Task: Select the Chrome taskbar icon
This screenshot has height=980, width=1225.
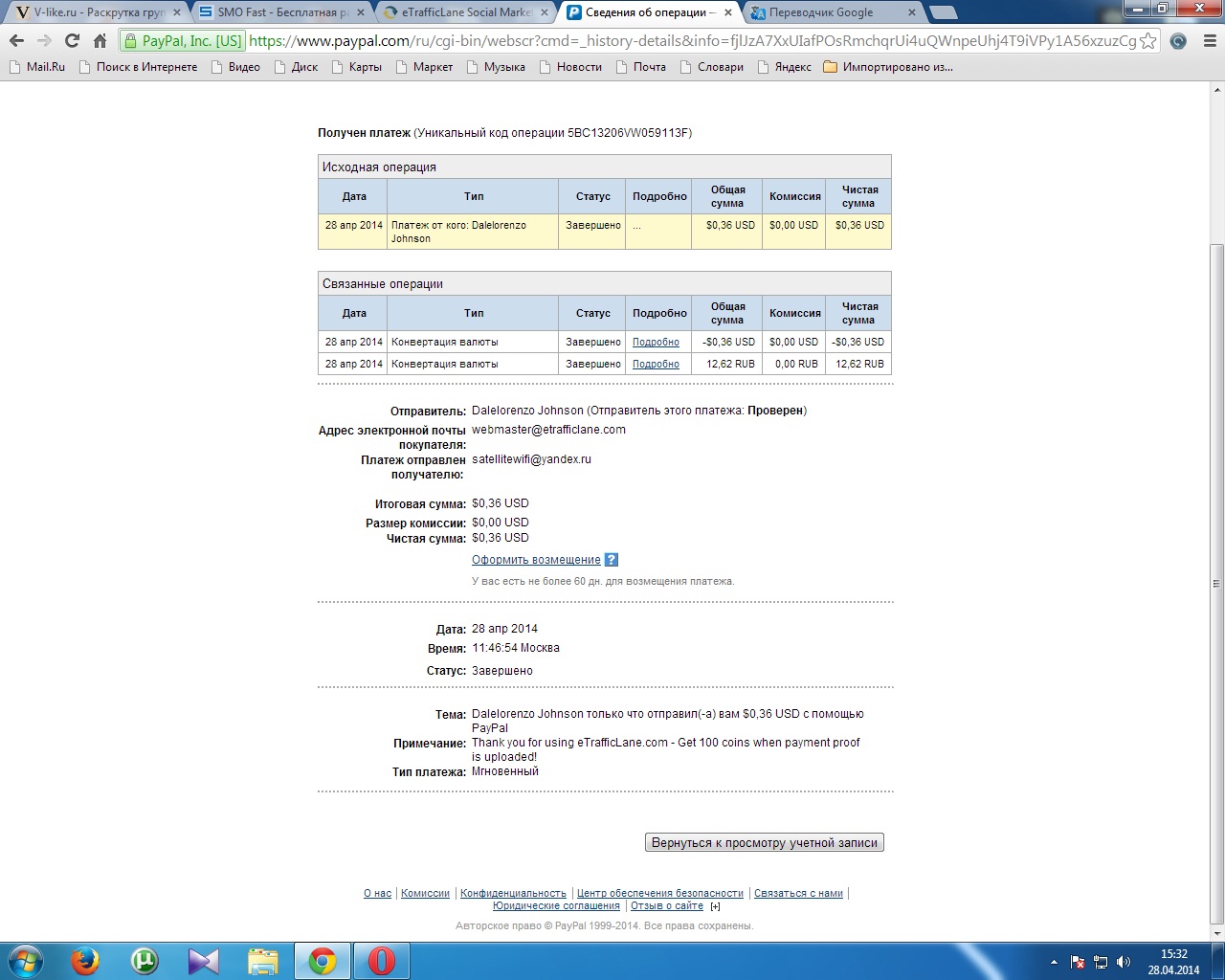Action: click(323, 960)
